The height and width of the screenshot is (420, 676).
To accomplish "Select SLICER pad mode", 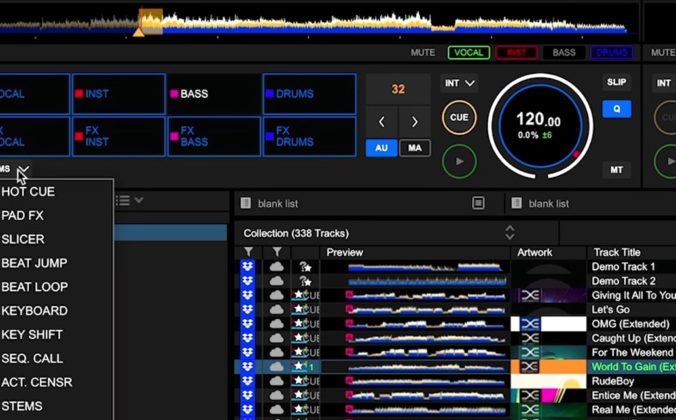I will (23, 239).
